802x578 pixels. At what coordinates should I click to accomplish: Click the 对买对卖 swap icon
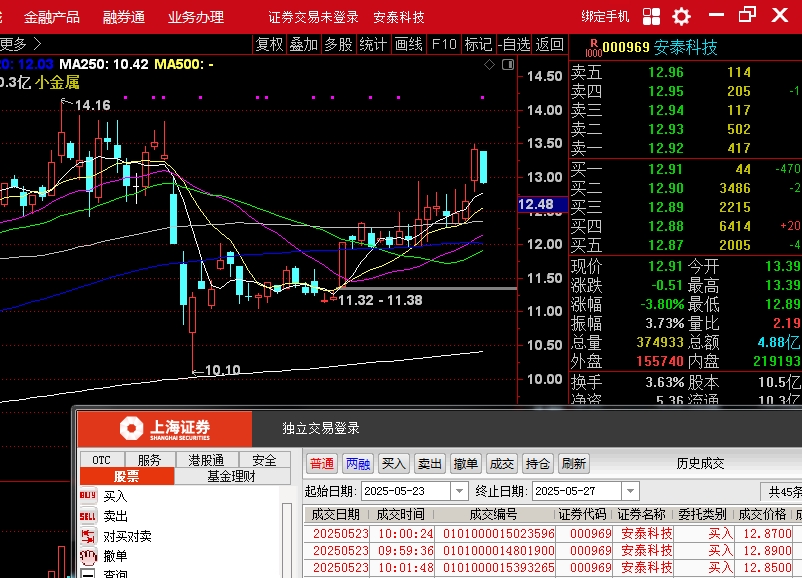pos(88,536)
